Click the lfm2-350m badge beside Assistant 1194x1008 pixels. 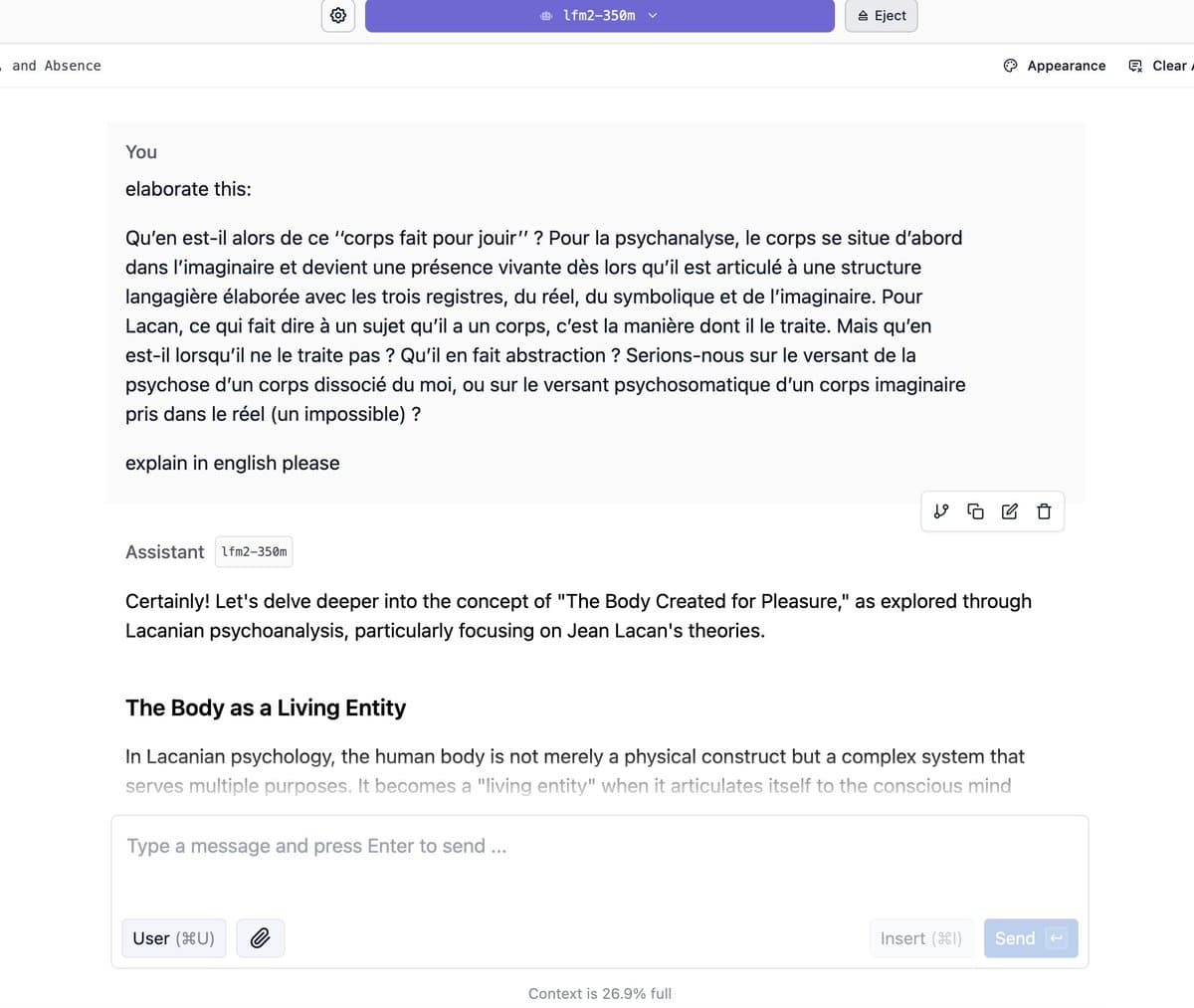click(x=254, y=551)
